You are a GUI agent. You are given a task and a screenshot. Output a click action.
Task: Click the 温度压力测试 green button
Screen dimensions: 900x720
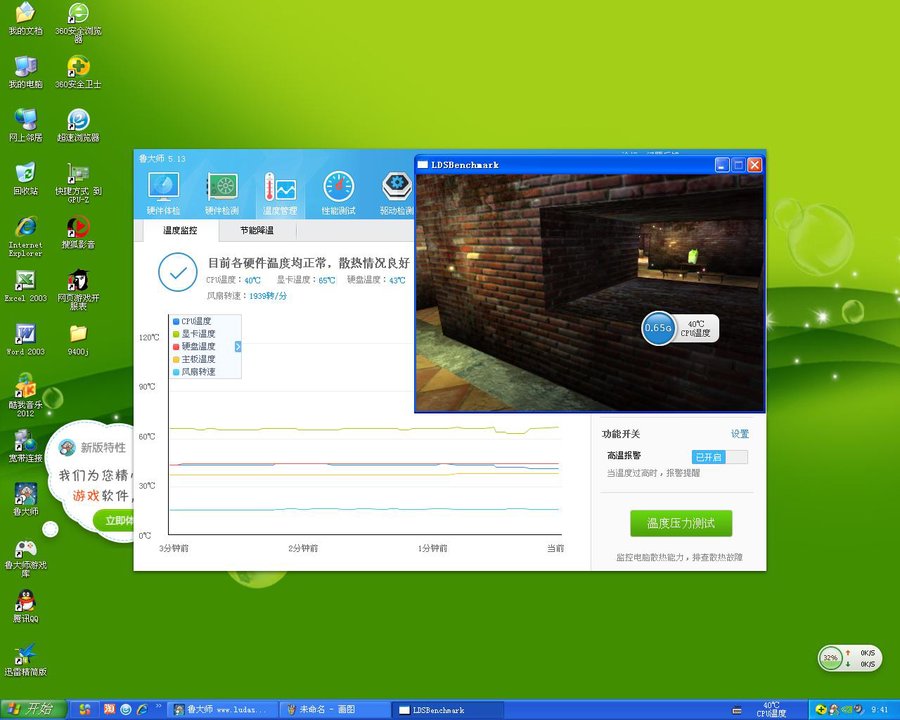tap(681, 523)
